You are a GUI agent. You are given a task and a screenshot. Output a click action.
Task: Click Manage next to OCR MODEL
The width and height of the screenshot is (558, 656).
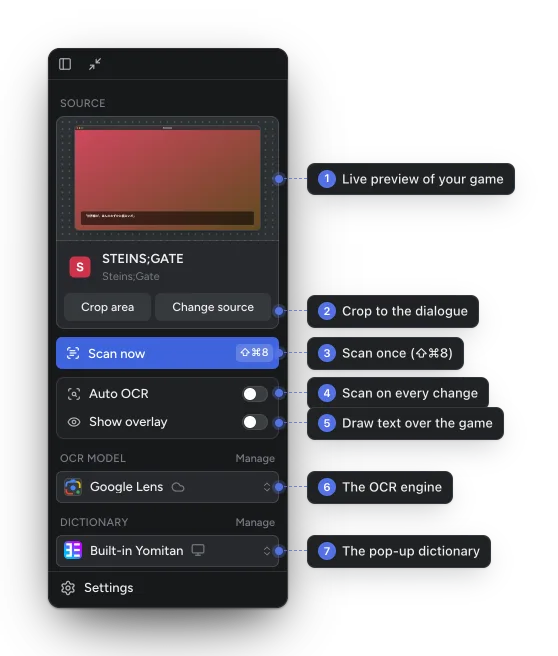[x=255, y=458]
